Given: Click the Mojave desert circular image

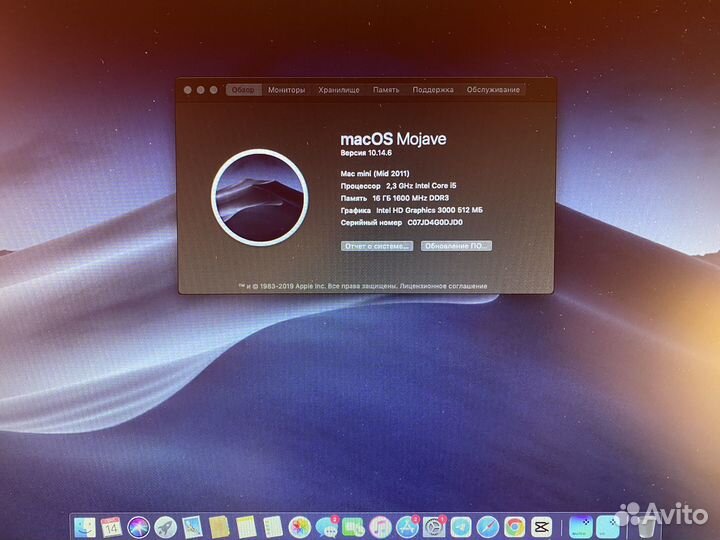Looking at the screenshot, I should click(260, 197).
